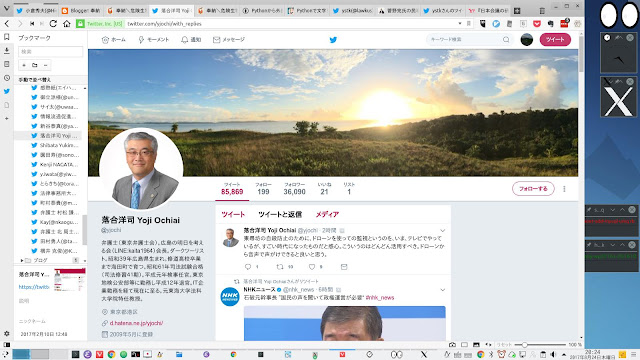Open the メディア tab
640x360 pixels.
(x=327, y=214)
